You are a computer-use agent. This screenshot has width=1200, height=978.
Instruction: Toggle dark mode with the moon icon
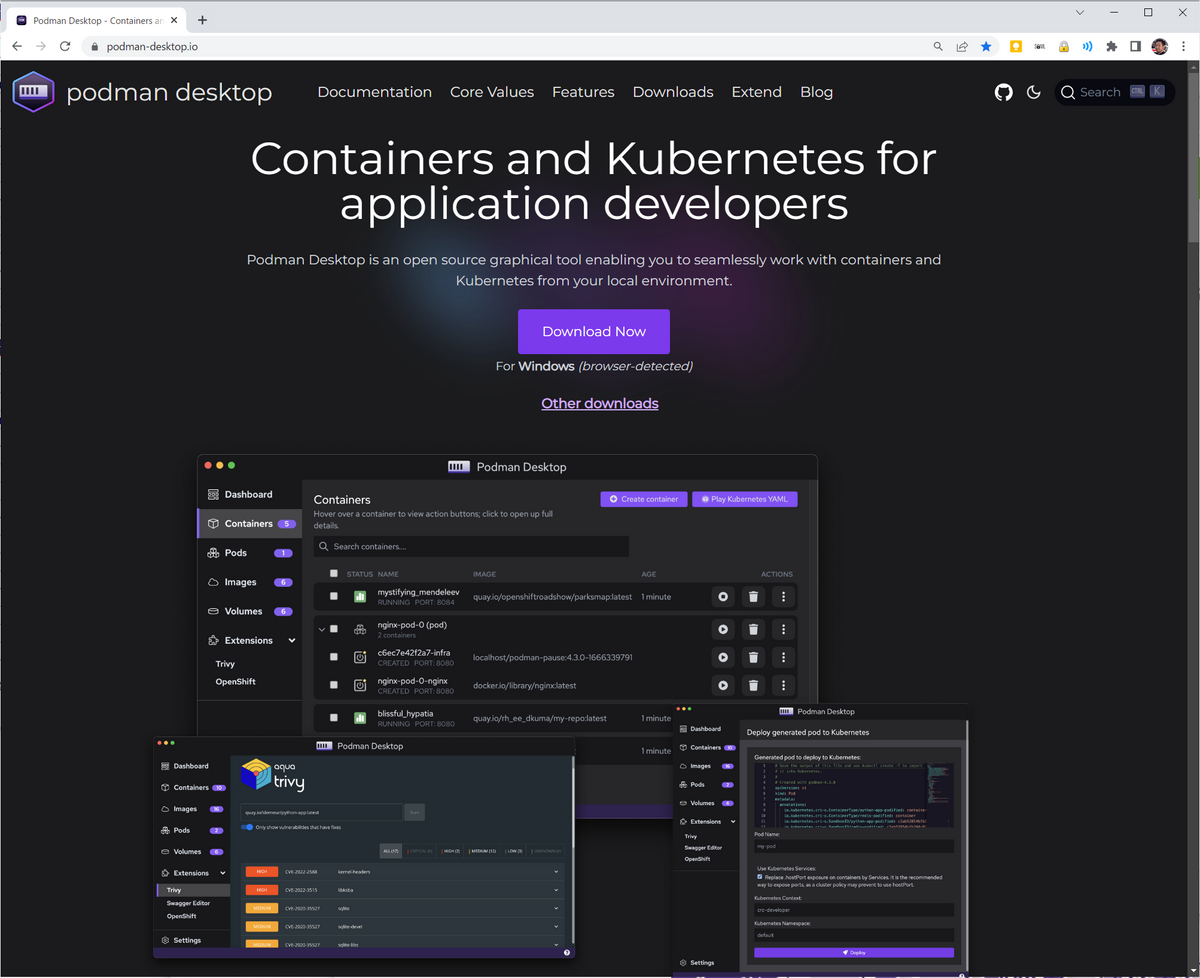1034,92
